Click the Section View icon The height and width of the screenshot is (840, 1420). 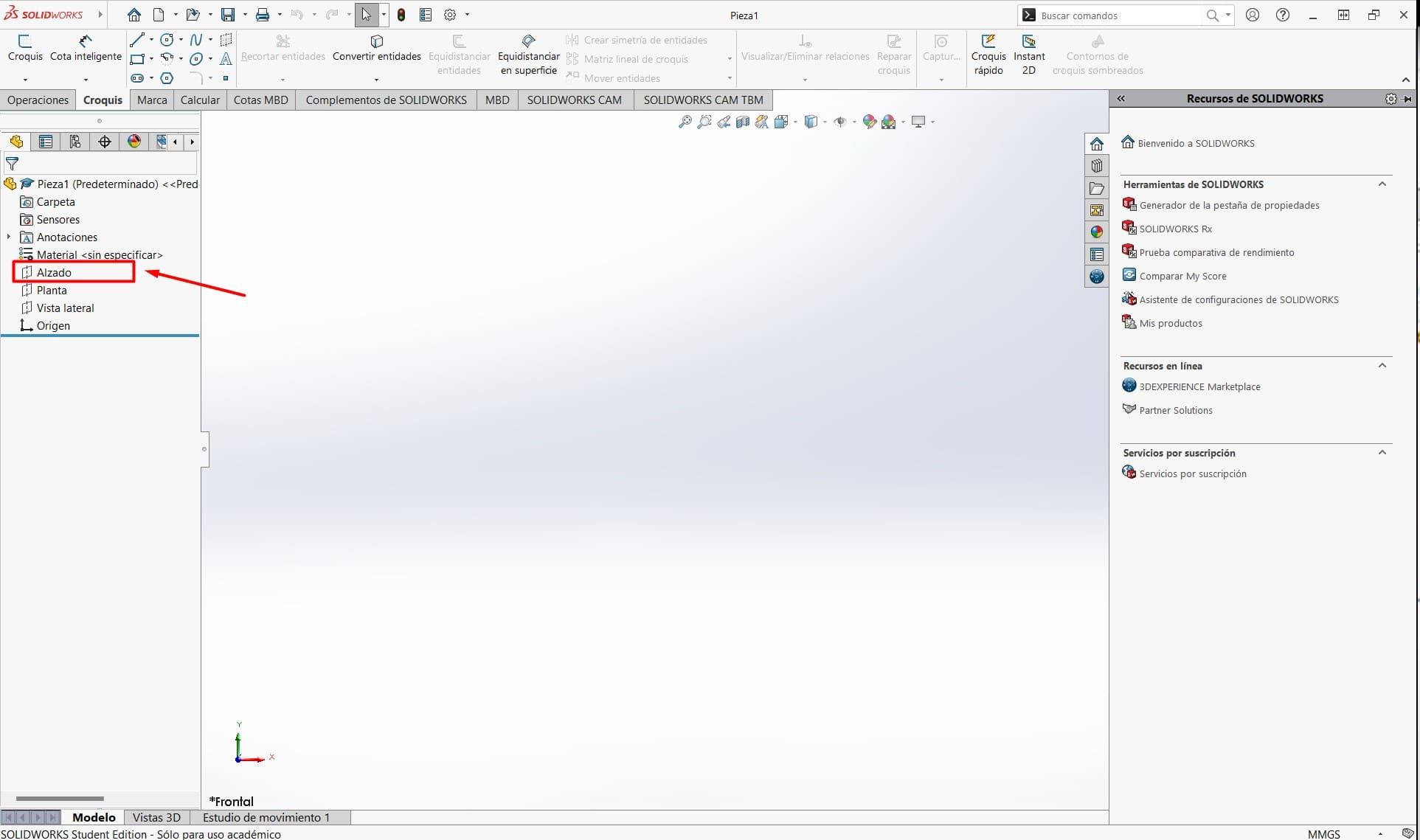(x=743, y=122)
